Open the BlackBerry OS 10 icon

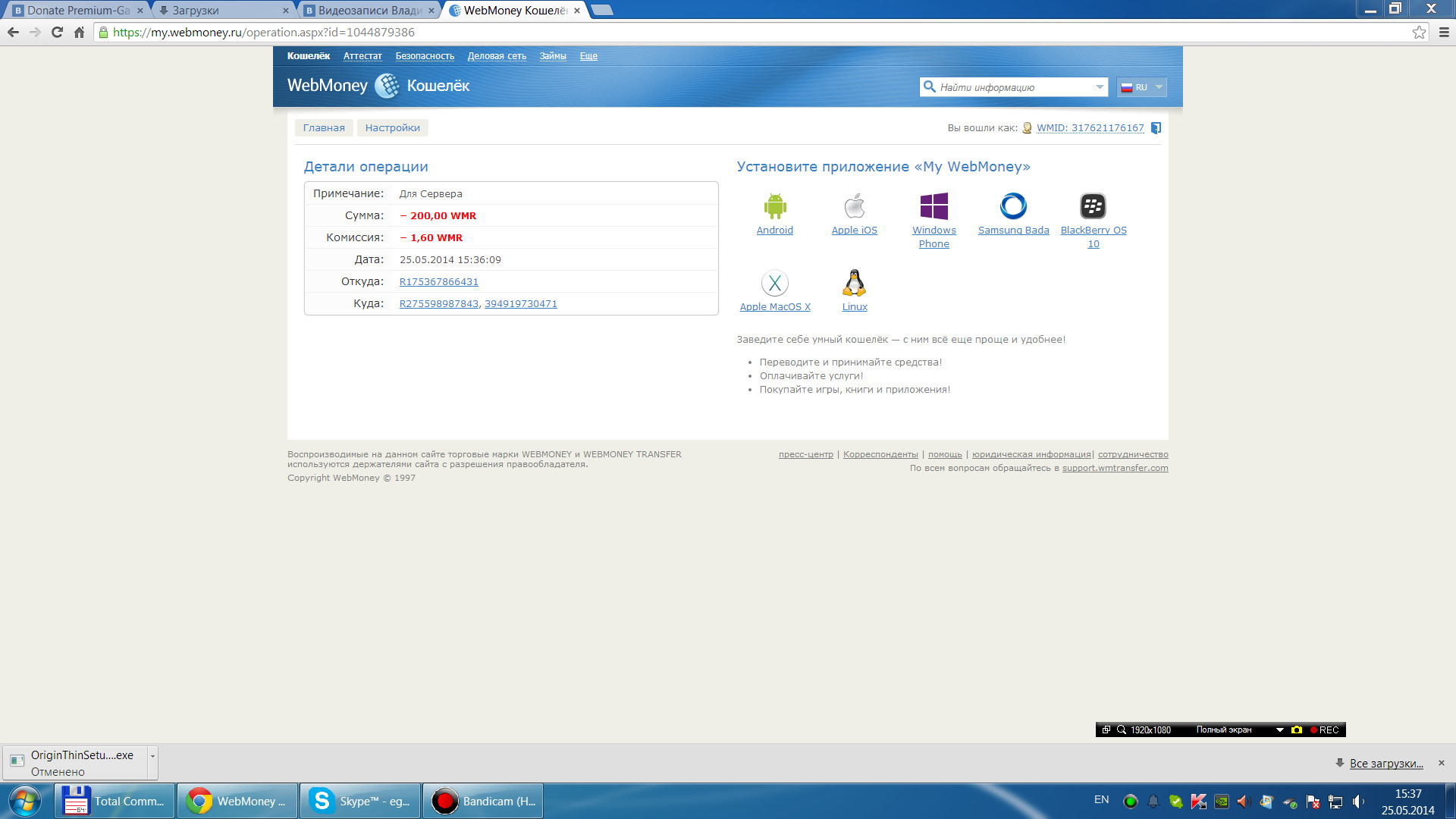click(x=1093, y=206)
